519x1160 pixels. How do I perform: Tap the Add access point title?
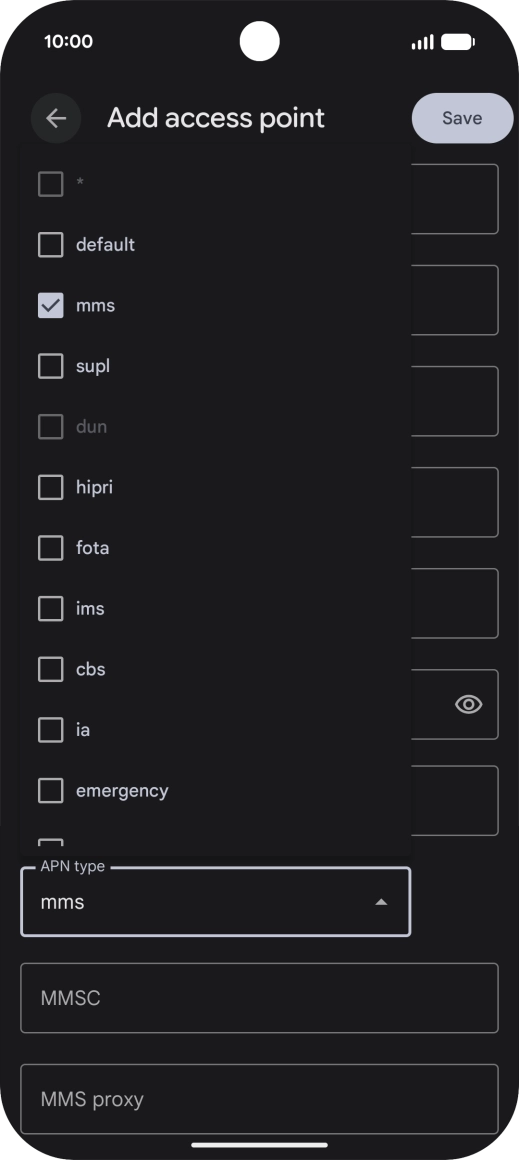pyautogui.click(x=216, y=118)
